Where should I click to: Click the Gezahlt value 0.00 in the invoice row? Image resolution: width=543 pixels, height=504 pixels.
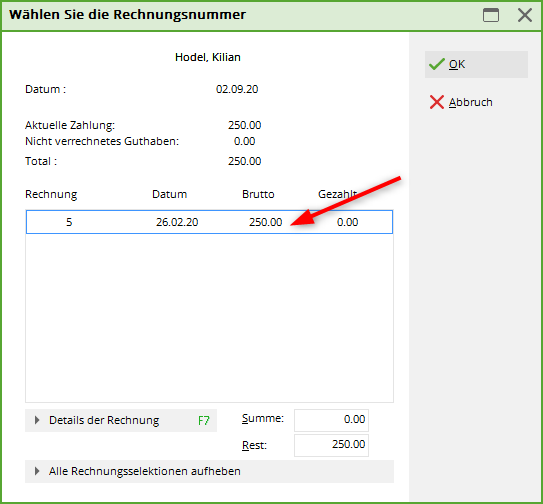point(347,222)
